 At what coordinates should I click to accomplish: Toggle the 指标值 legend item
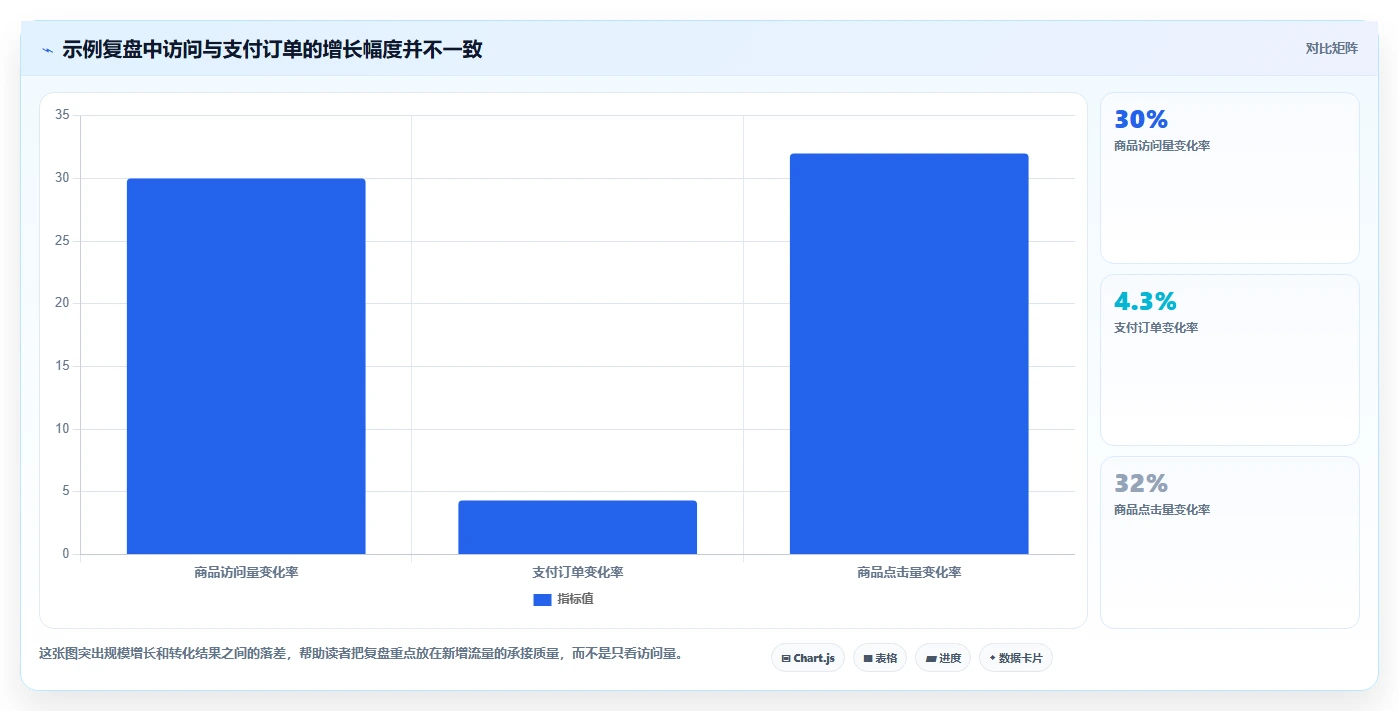click(x=563, y=599)
